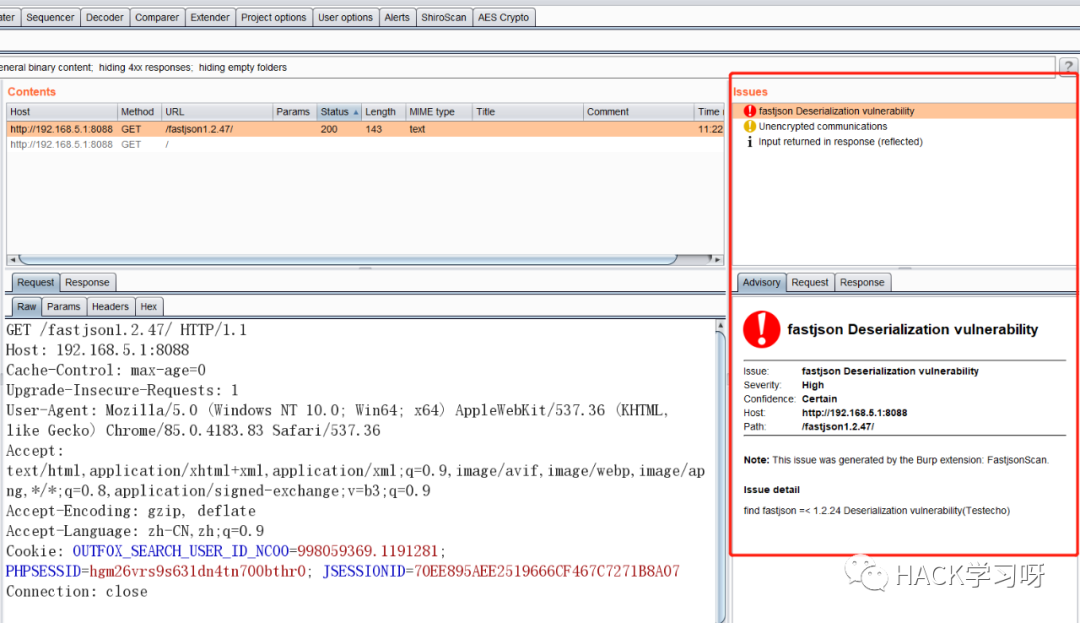This screenshot has width=1080, height=623.
Task: Click the Host header line in request
Action: click(x=97, y=350)
